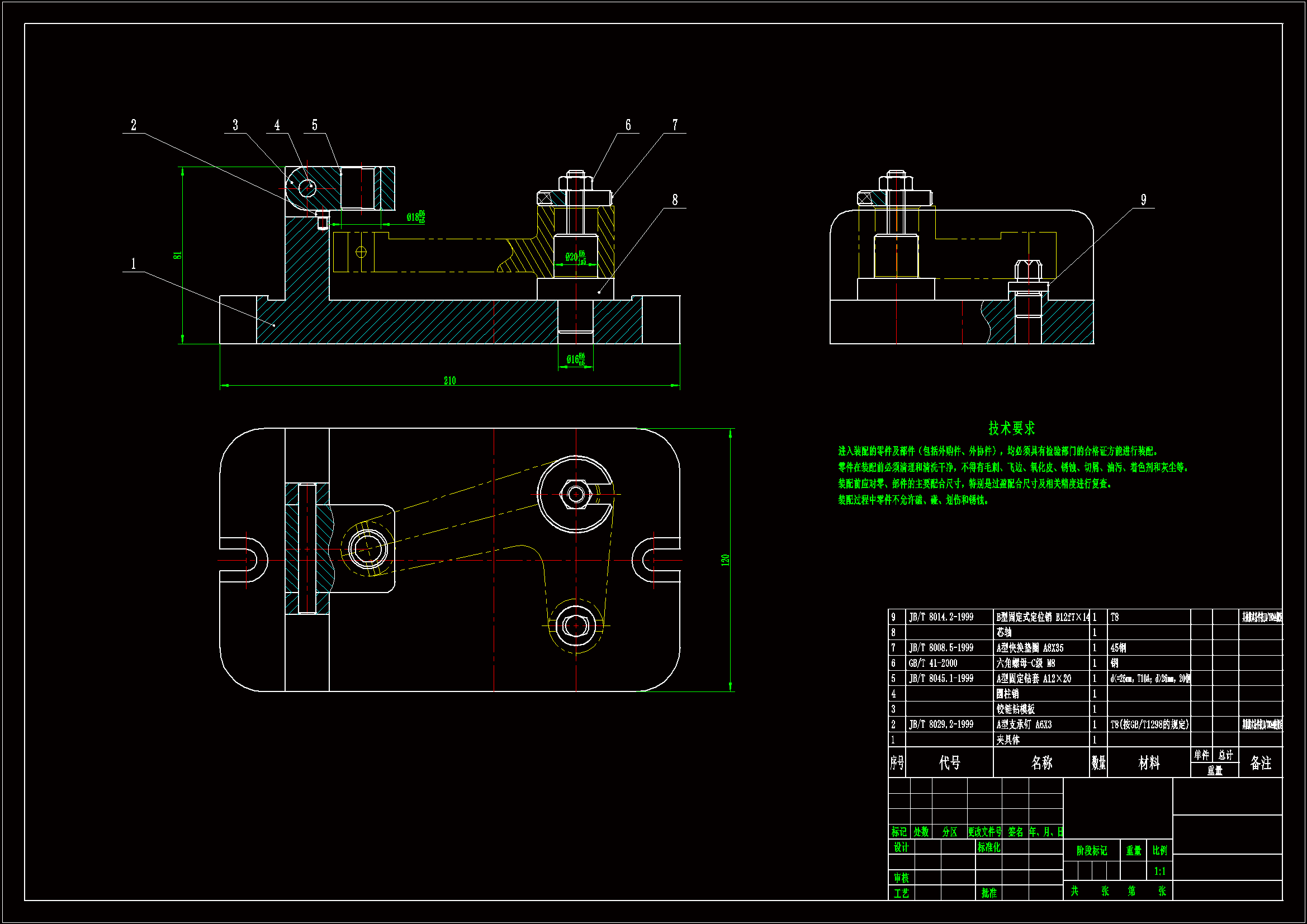Viewport: 1307px width, 924px height.
Task: Click hex nut in top view
Action: pos(575,494)
